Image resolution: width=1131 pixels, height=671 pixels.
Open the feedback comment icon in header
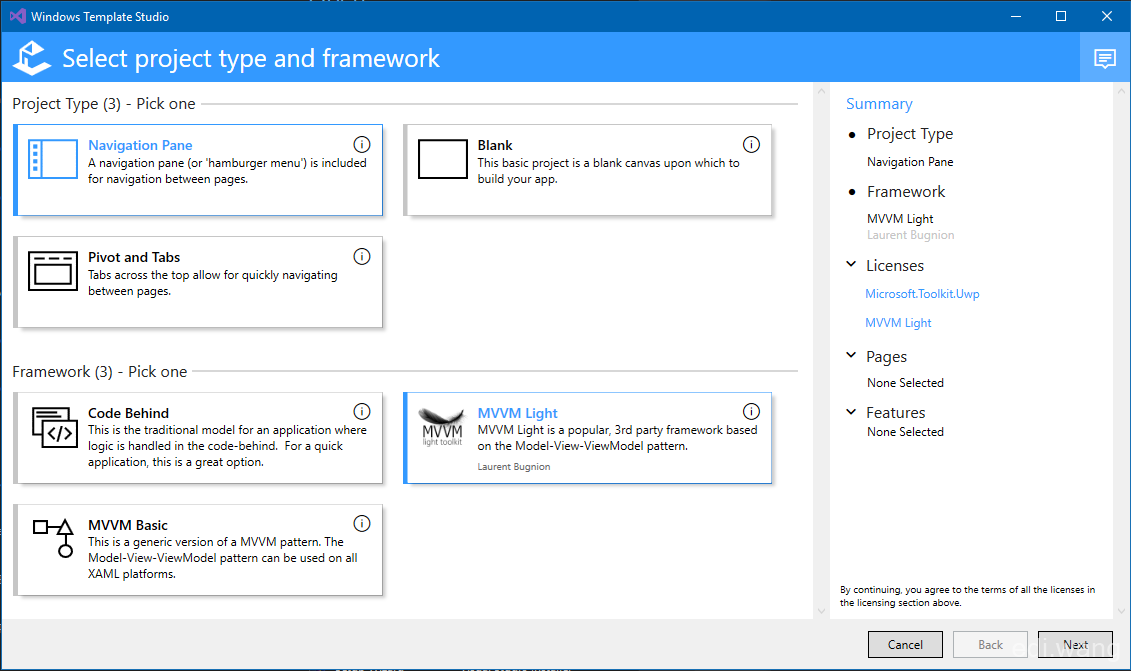coord(1104,58)
